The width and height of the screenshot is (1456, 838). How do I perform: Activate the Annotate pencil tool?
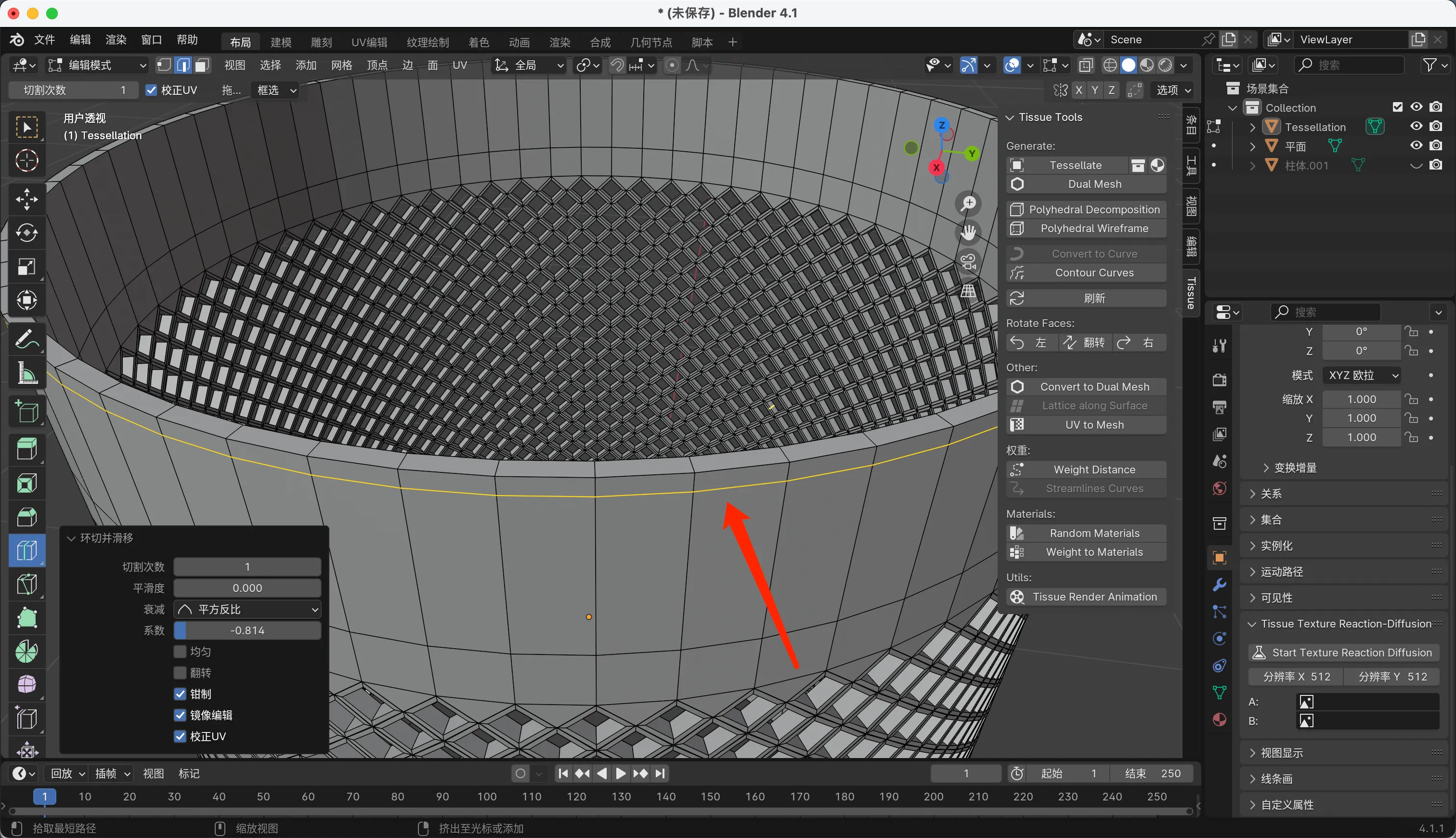[26, 340]
